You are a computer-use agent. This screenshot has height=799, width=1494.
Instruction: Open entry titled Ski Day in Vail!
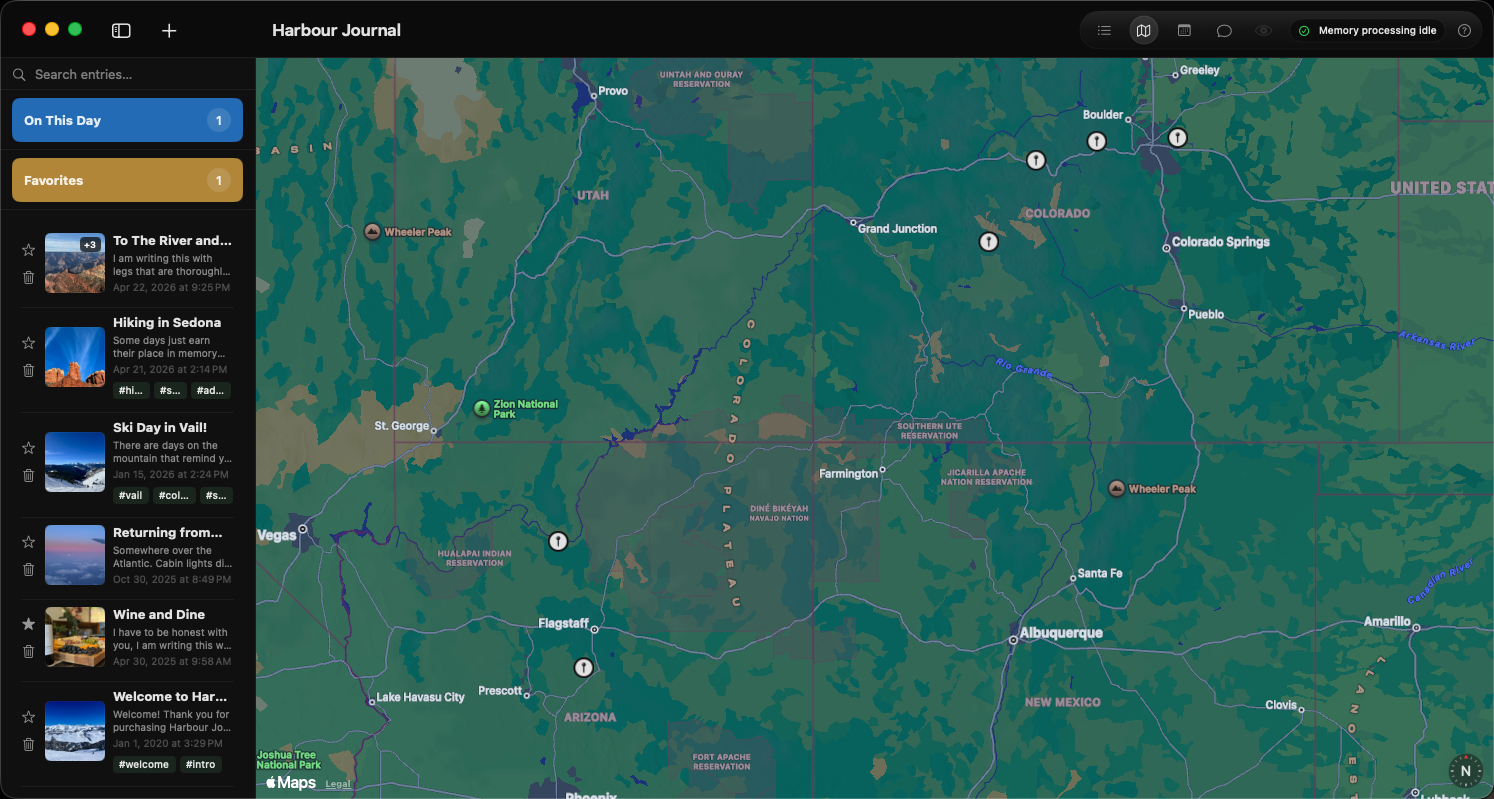coord(160,427)
